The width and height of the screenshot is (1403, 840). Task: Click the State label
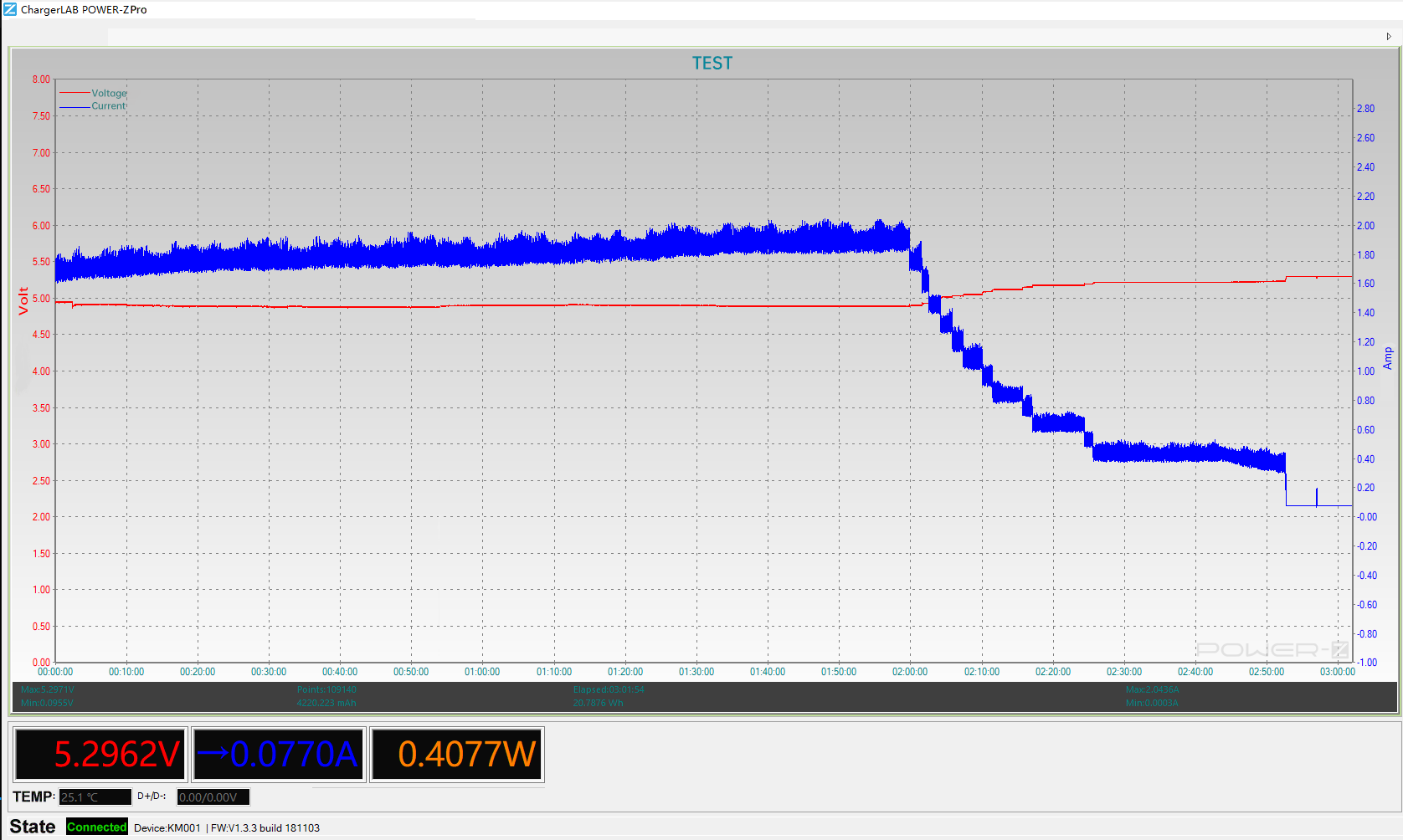click(33, 827)
